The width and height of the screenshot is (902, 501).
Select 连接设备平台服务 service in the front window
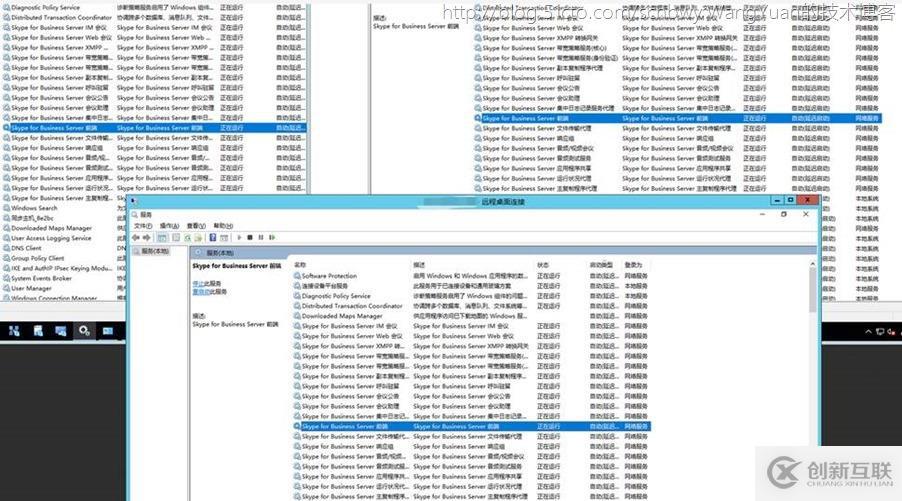pos(325,286)
